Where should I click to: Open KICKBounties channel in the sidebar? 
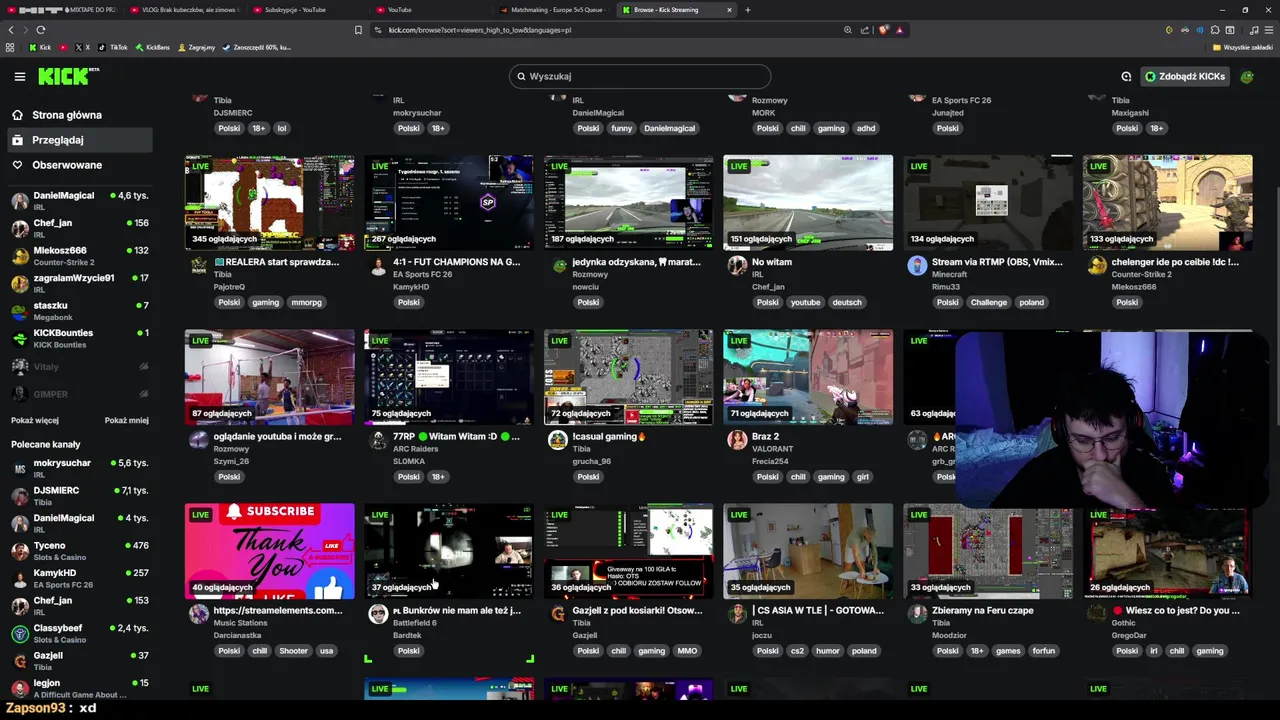(x=79, y=338)
